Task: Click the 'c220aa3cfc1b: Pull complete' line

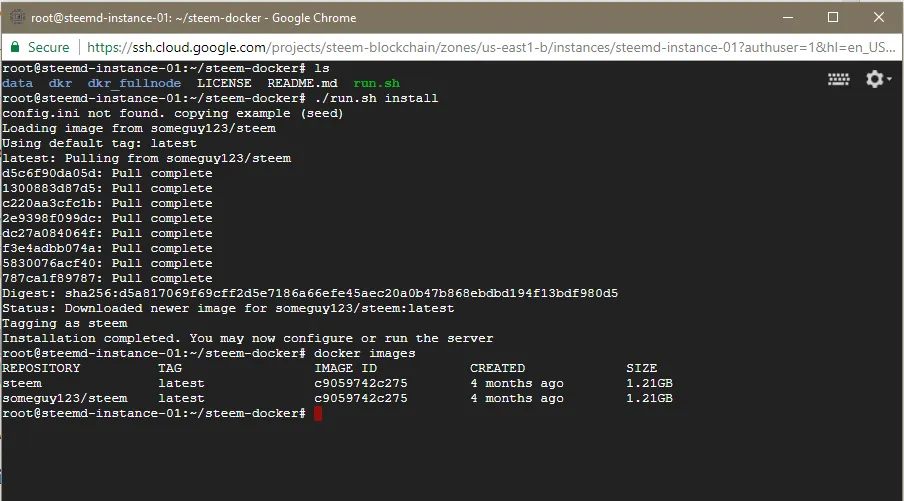Action: (x=107, y=203)
